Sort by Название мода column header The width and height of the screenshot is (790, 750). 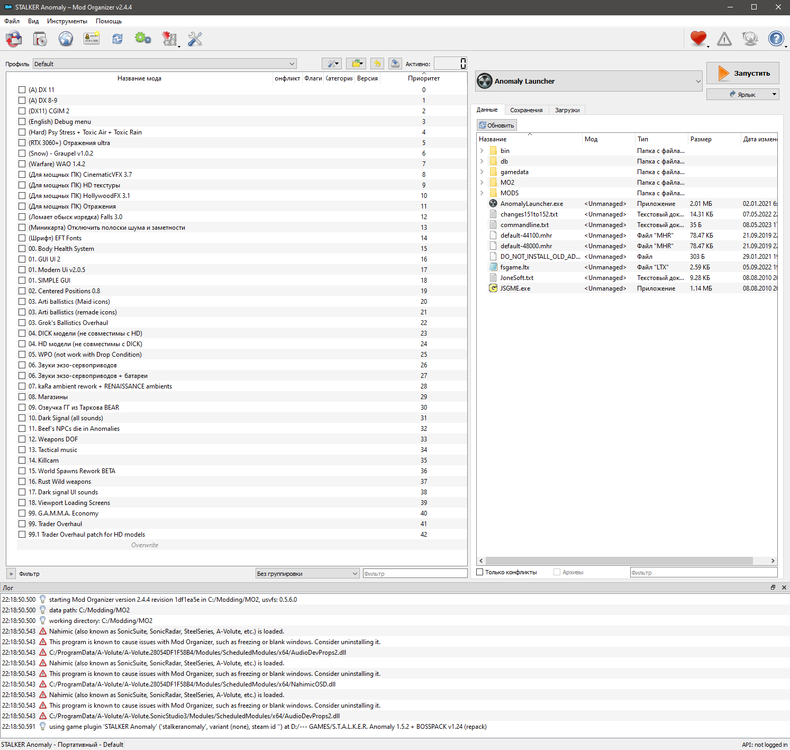click(140, 78)
